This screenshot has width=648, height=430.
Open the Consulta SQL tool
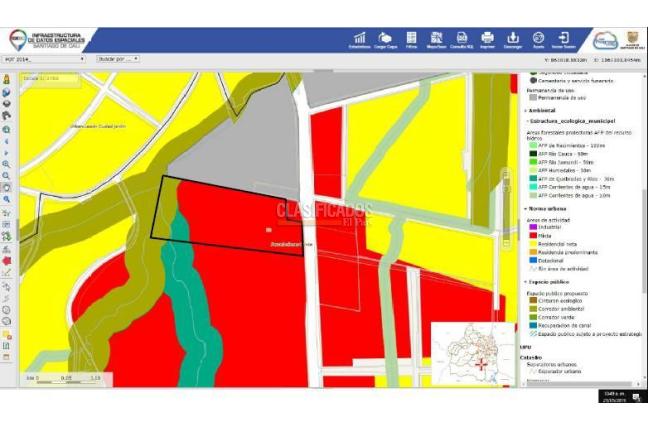(x=462, y=40)
